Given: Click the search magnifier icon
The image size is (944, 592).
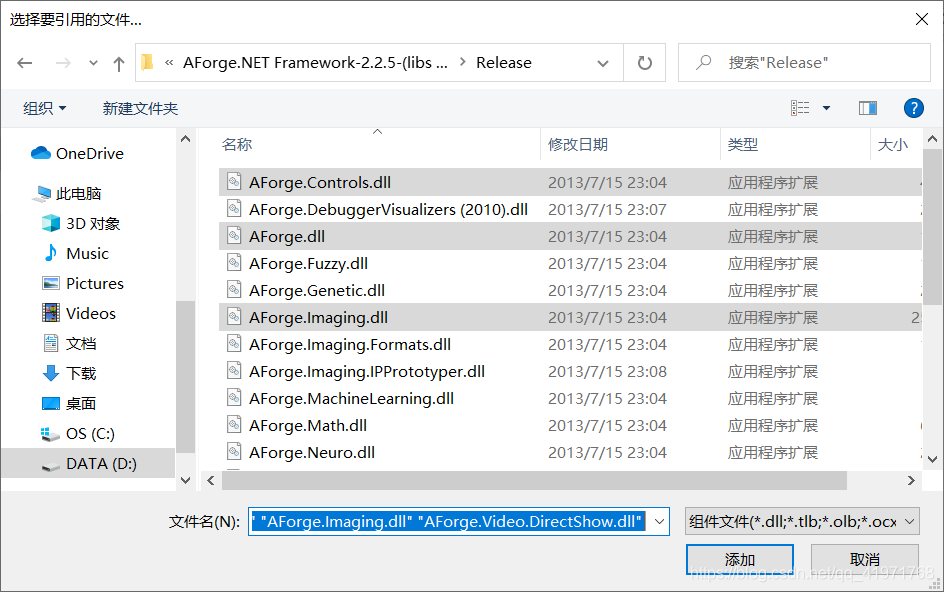Looking at the screenshot, I should 703,62.
